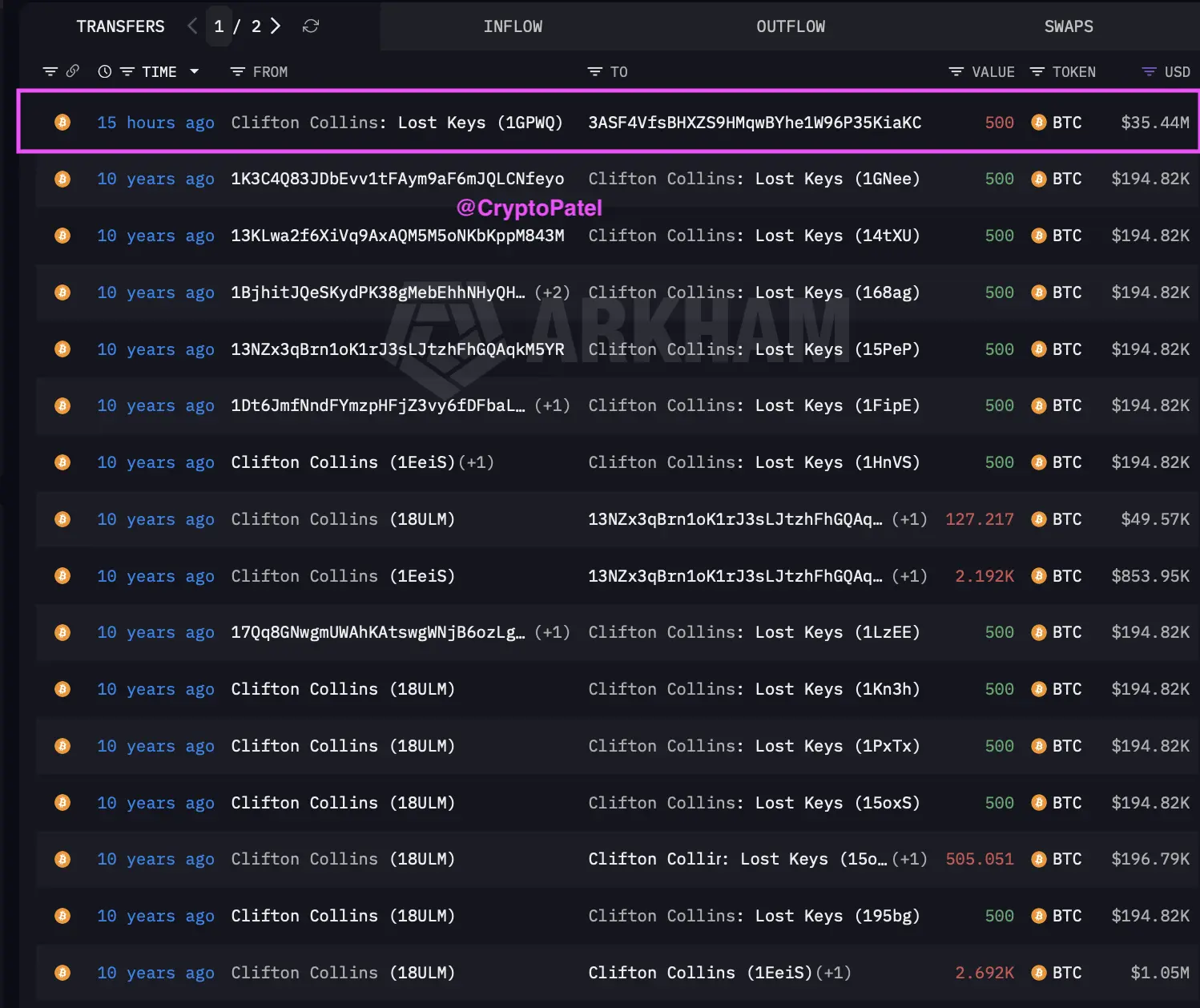The image size is (1200, 1008).
Task: Click the clock icon beside TIME
Action: tap(104, 72)
